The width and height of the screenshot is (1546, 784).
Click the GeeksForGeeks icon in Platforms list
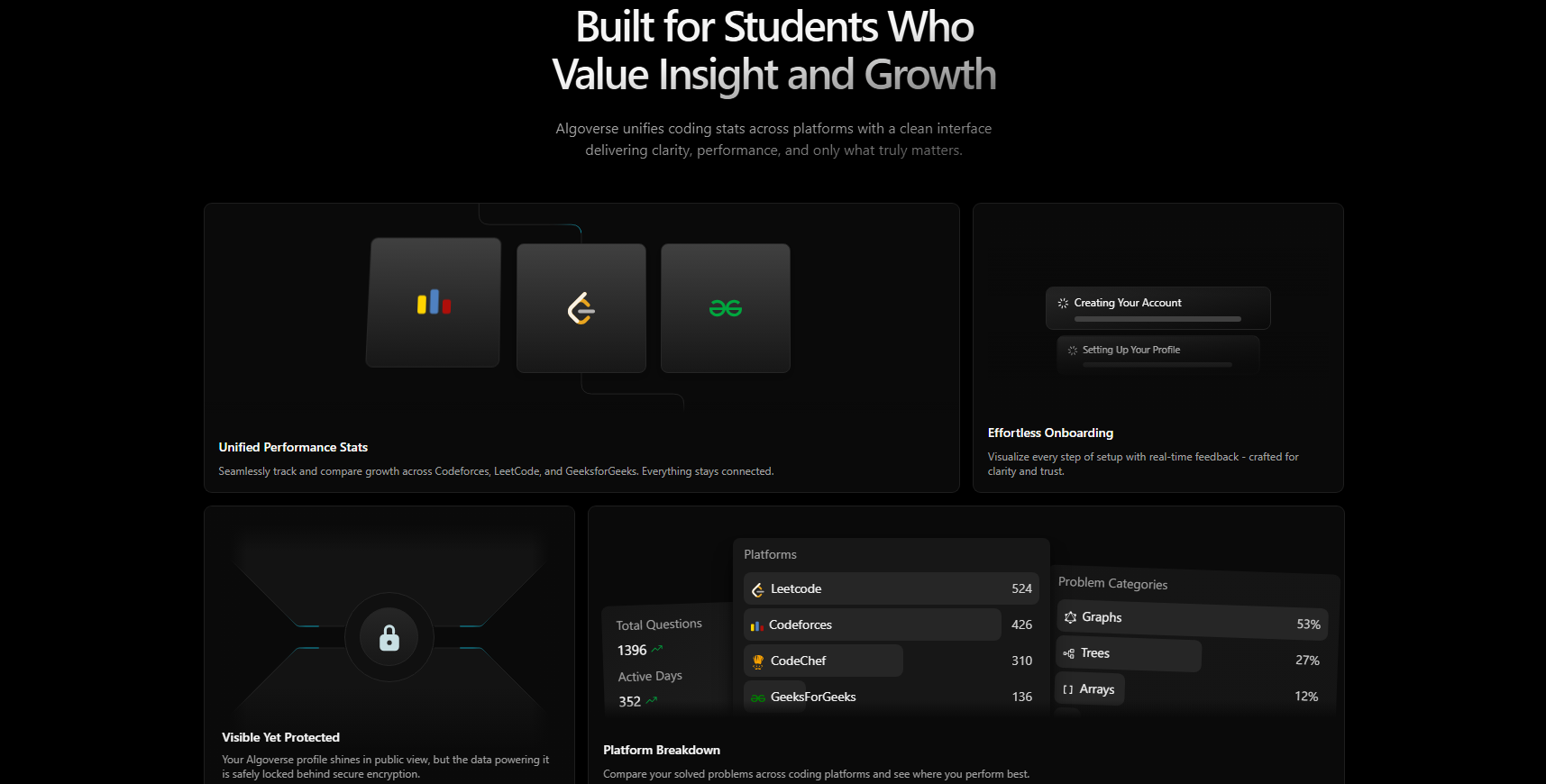[x=758, y=697]
